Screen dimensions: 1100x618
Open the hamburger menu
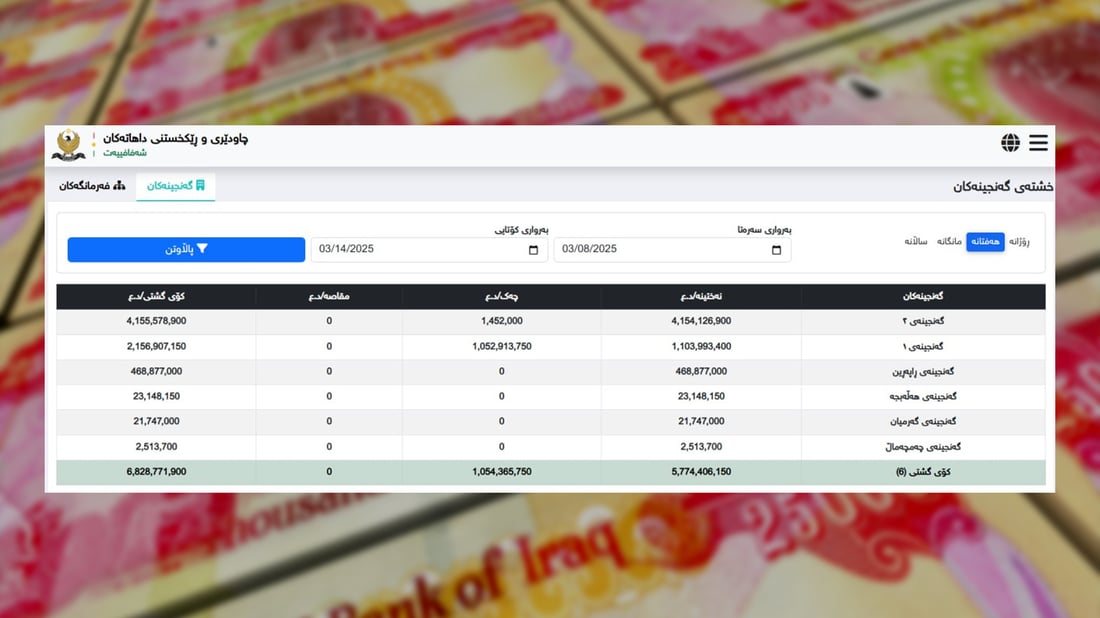tap(1038, 142)
